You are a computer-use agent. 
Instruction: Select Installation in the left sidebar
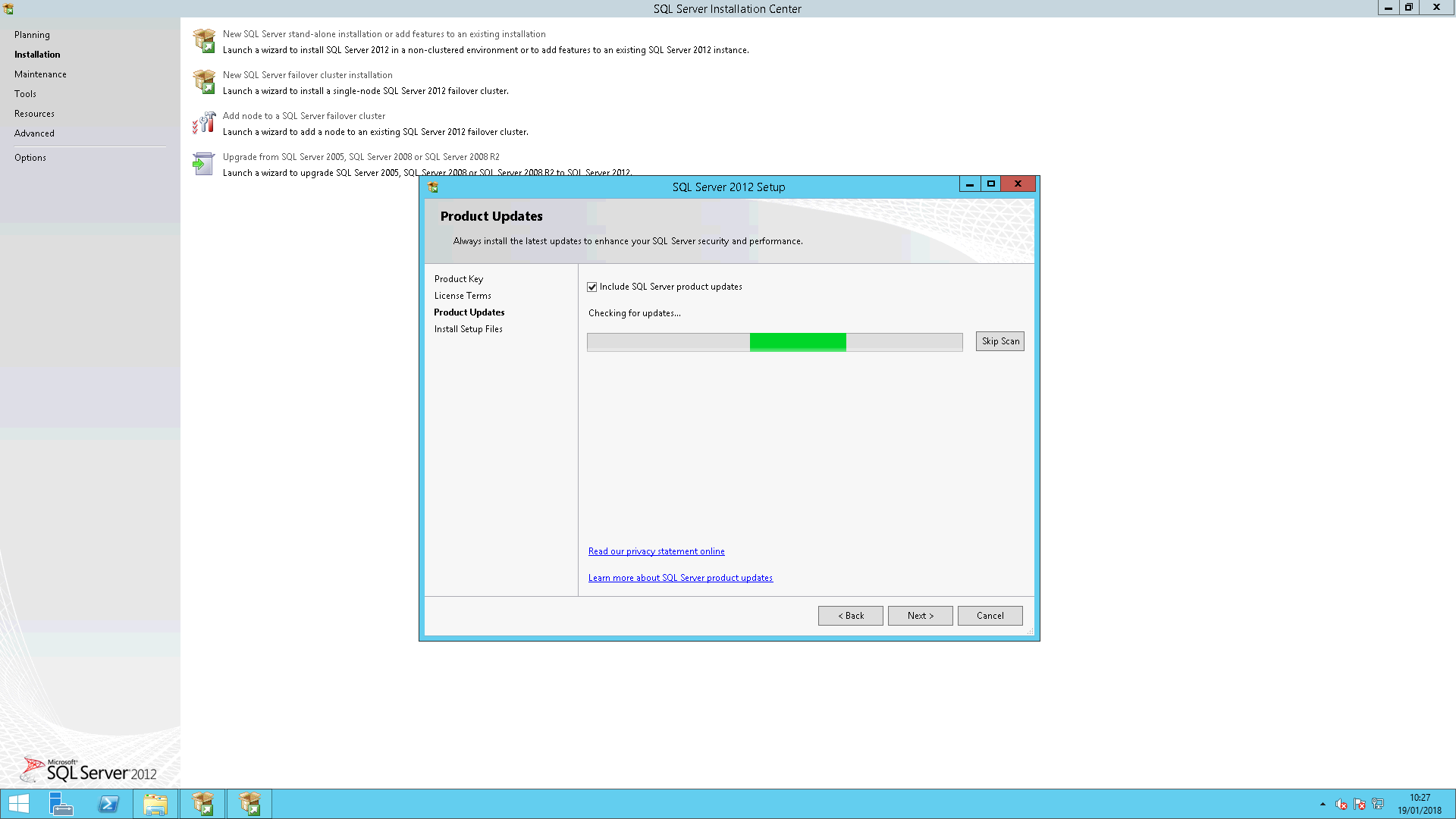(37, 55)
